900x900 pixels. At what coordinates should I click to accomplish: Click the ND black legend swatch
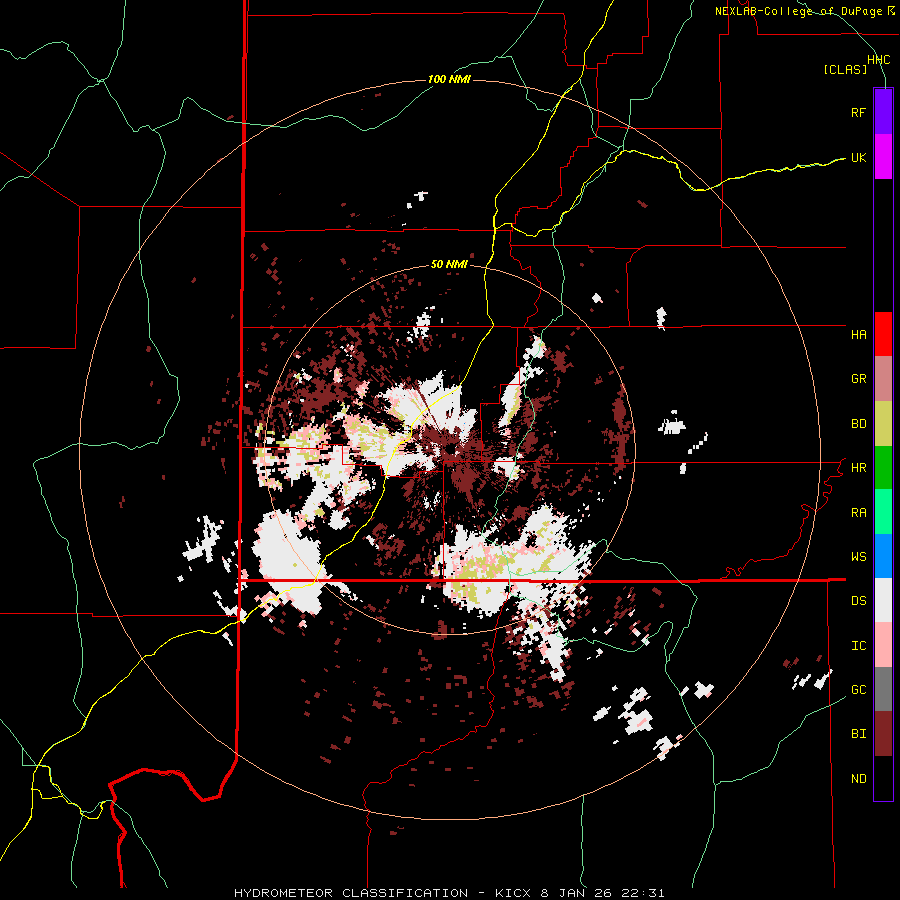coord(883,778)
